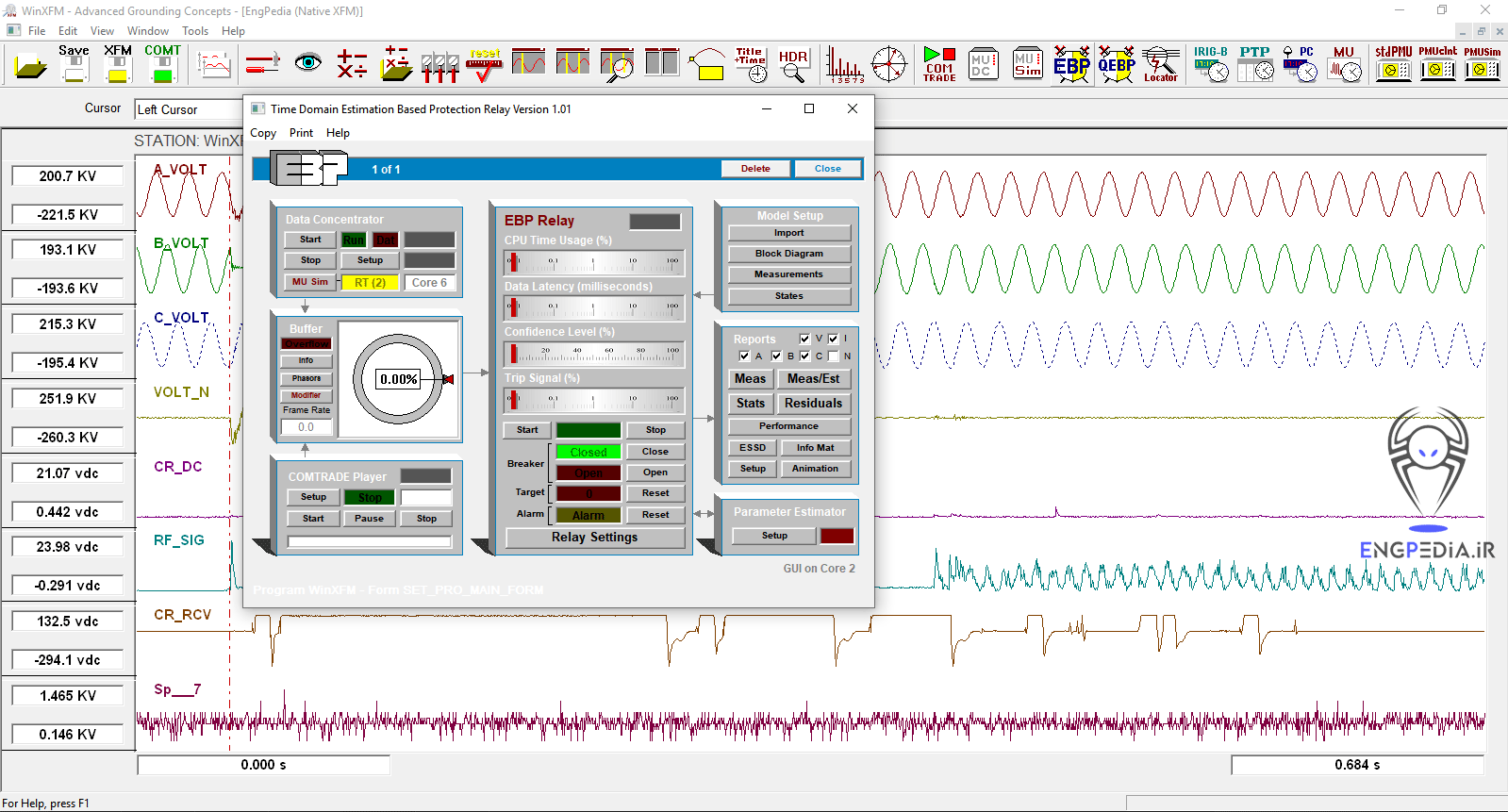1508x812 pixels.
Task: Open a file with the folder icon
Action: click(x=31, y=66)
